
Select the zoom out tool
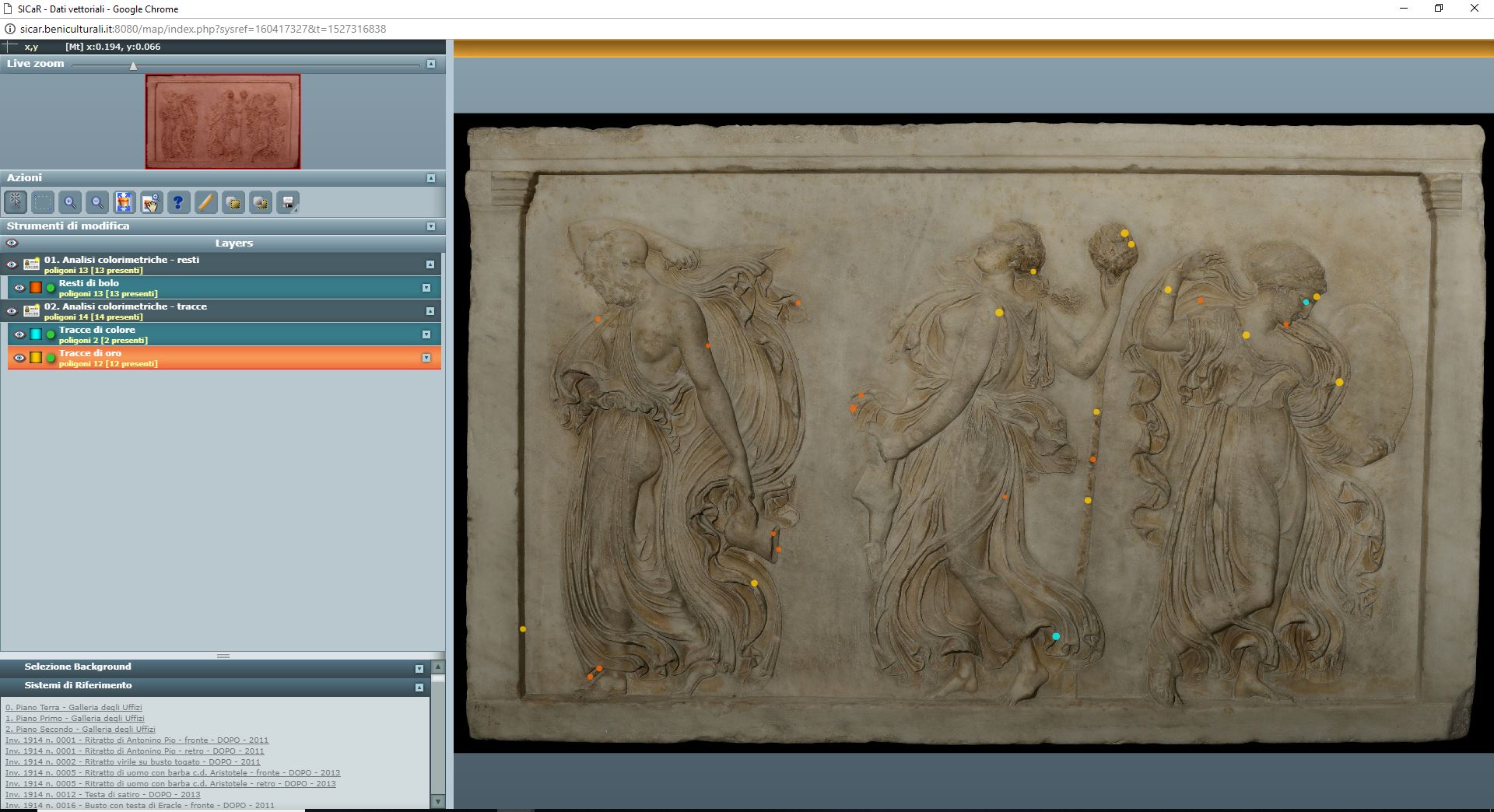tap(96, 202)
